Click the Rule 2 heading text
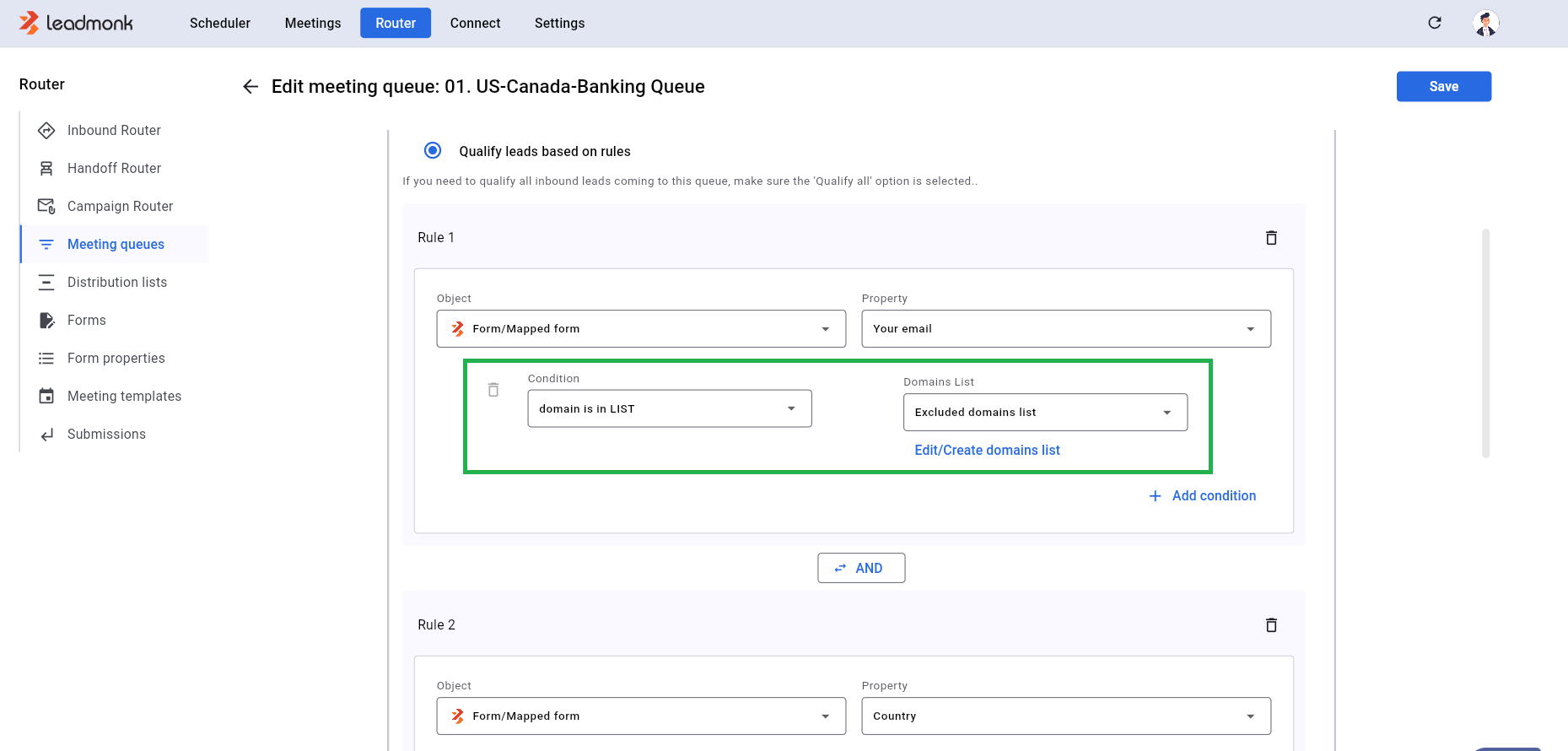Viewport: 1568px width, 751px height. click(x=436, y=625)
